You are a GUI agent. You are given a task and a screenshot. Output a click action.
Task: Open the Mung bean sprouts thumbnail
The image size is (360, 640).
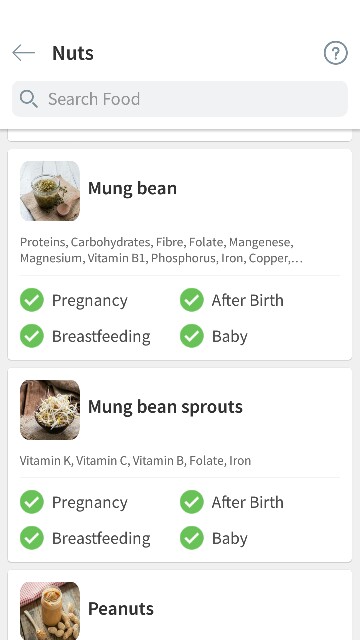pos(50,410)
